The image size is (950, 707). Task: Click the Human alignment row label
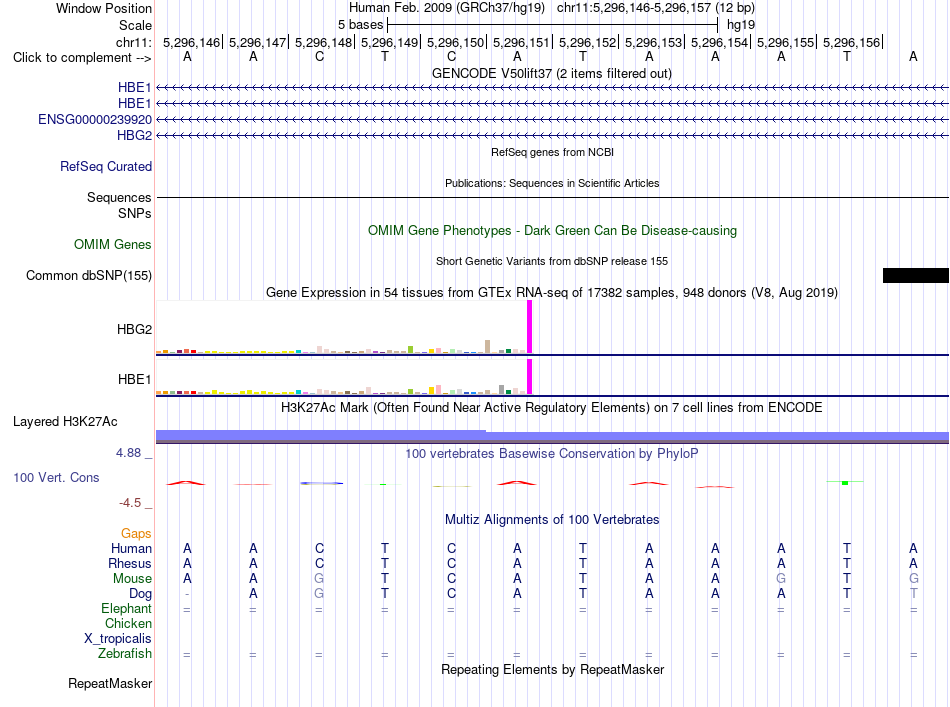click(131, 548)
